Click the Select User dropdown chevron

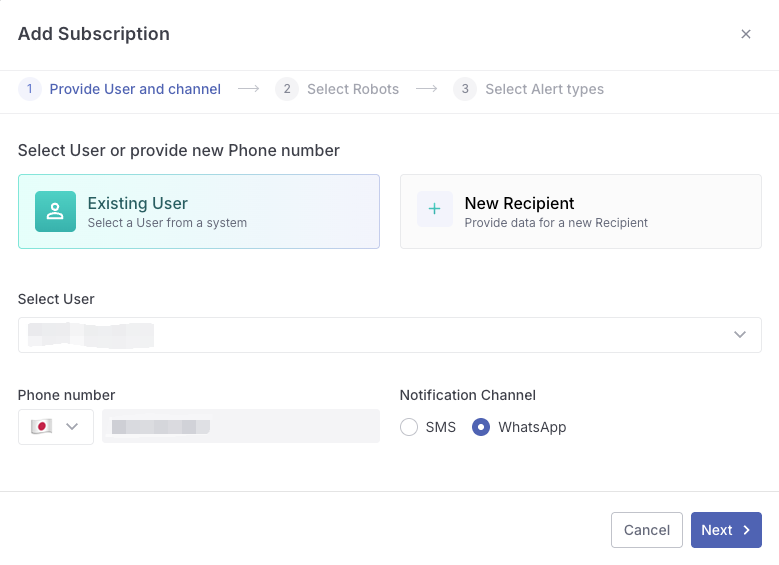pos(740,335)
